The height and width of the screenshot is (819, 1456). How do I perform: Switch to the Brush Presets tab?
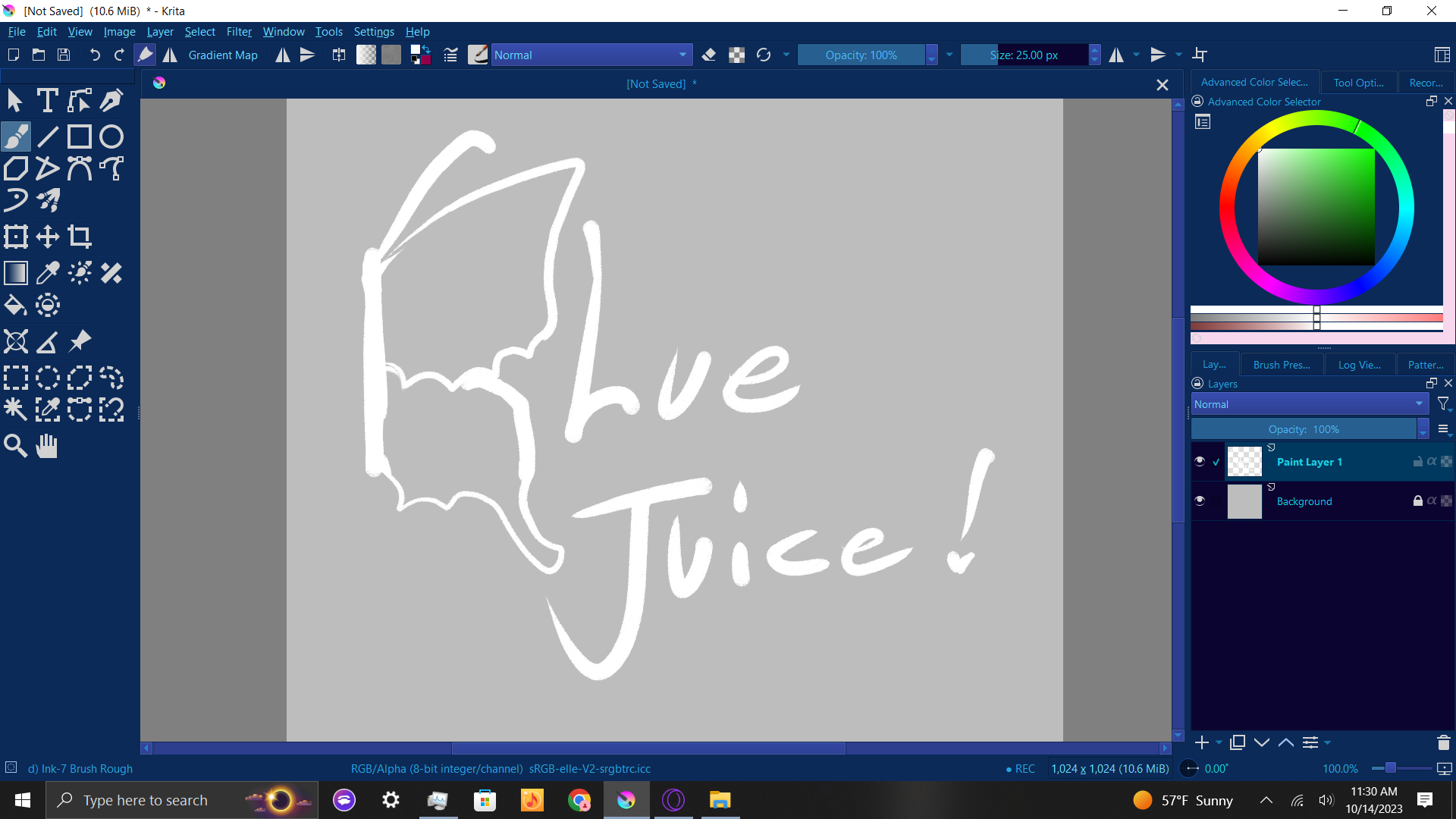[1281, 365]
